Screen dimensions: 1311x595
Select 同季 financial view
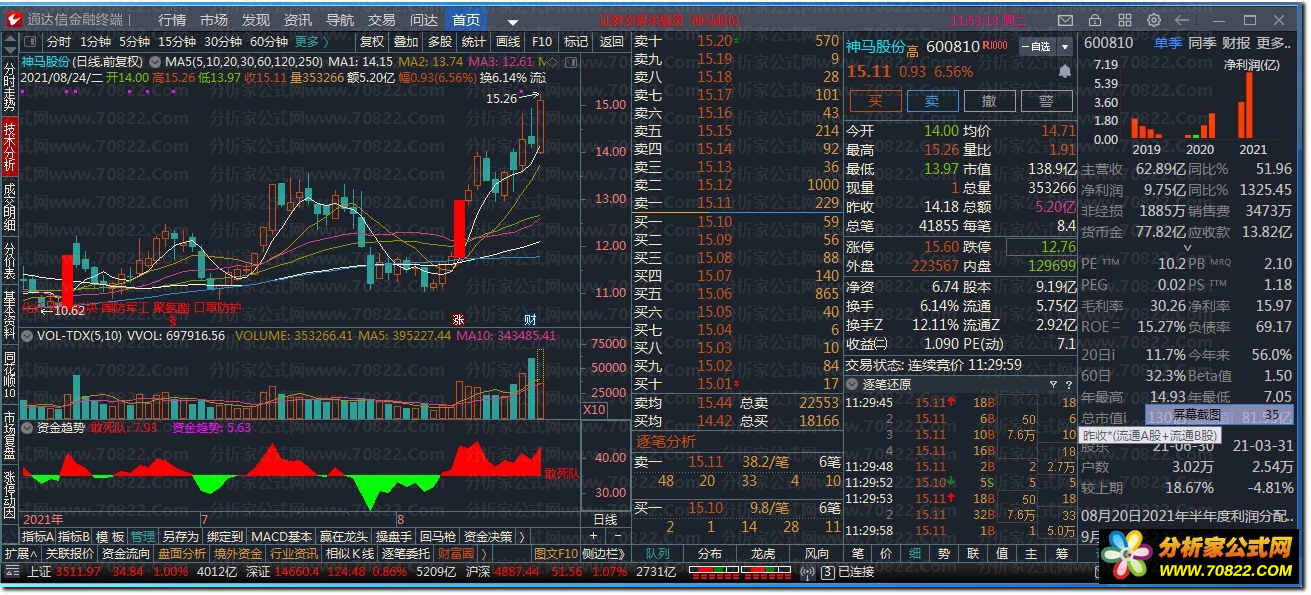pos(1202,43)
